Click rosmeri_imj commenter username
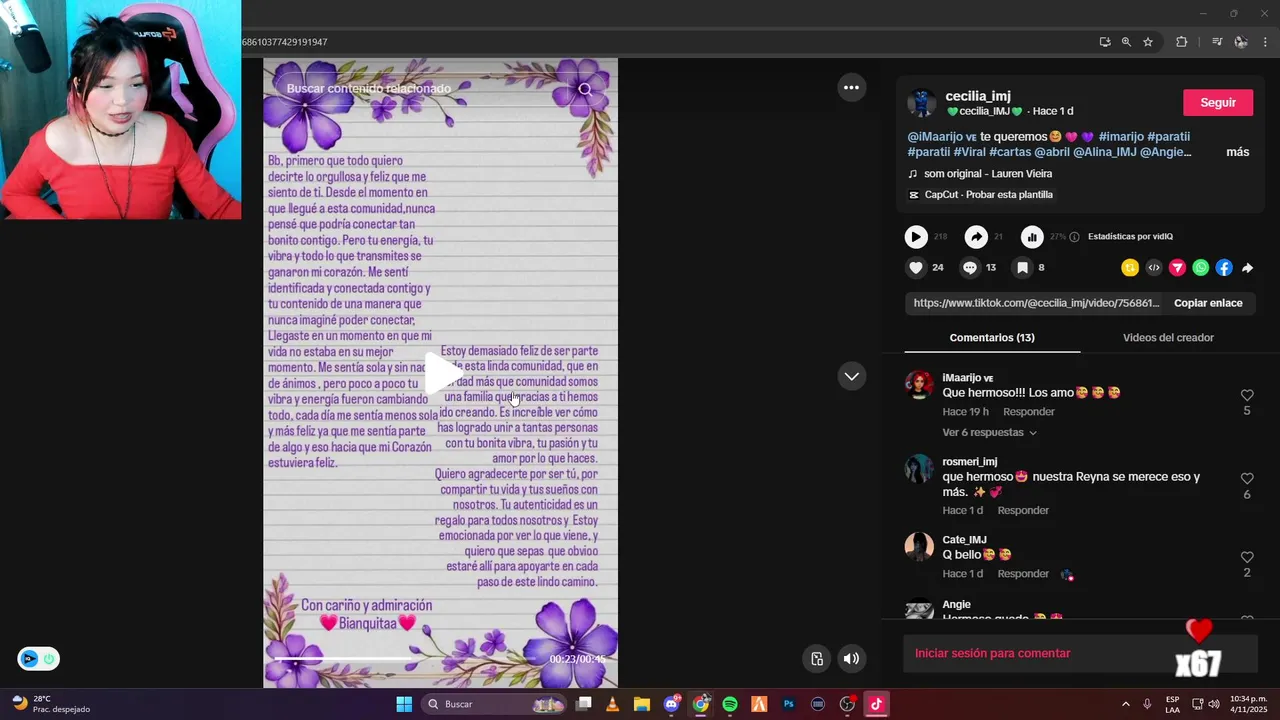This screenshot has width=1280, height=720. pos(970,462)
